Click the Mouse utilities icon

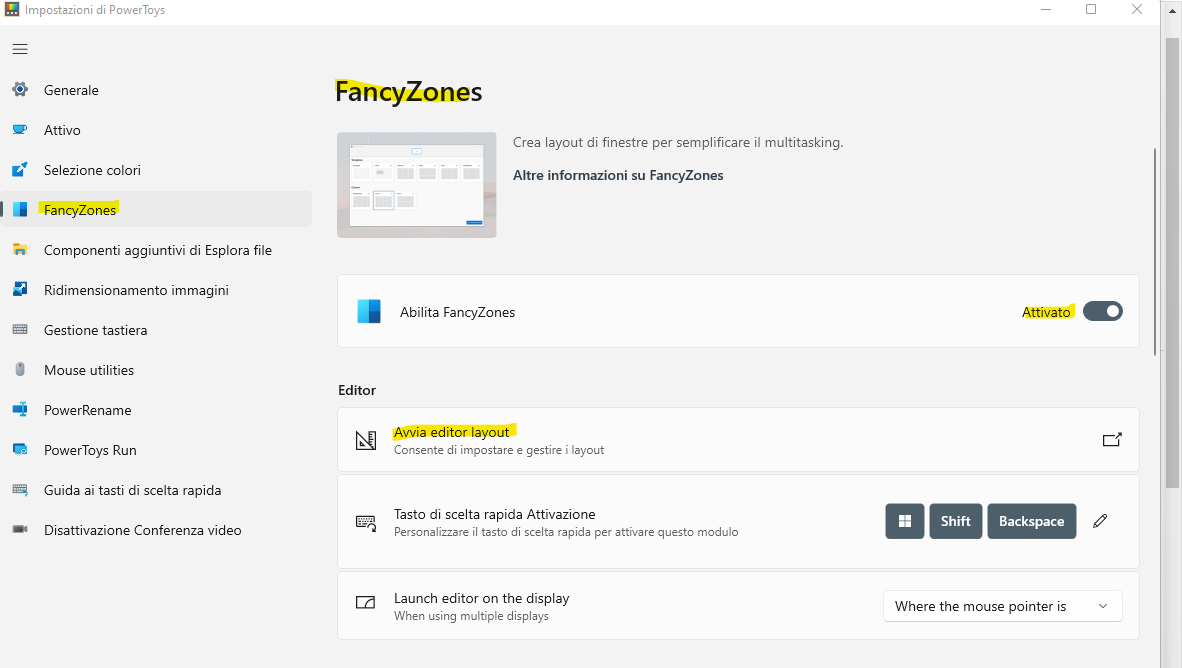(20, 370)
